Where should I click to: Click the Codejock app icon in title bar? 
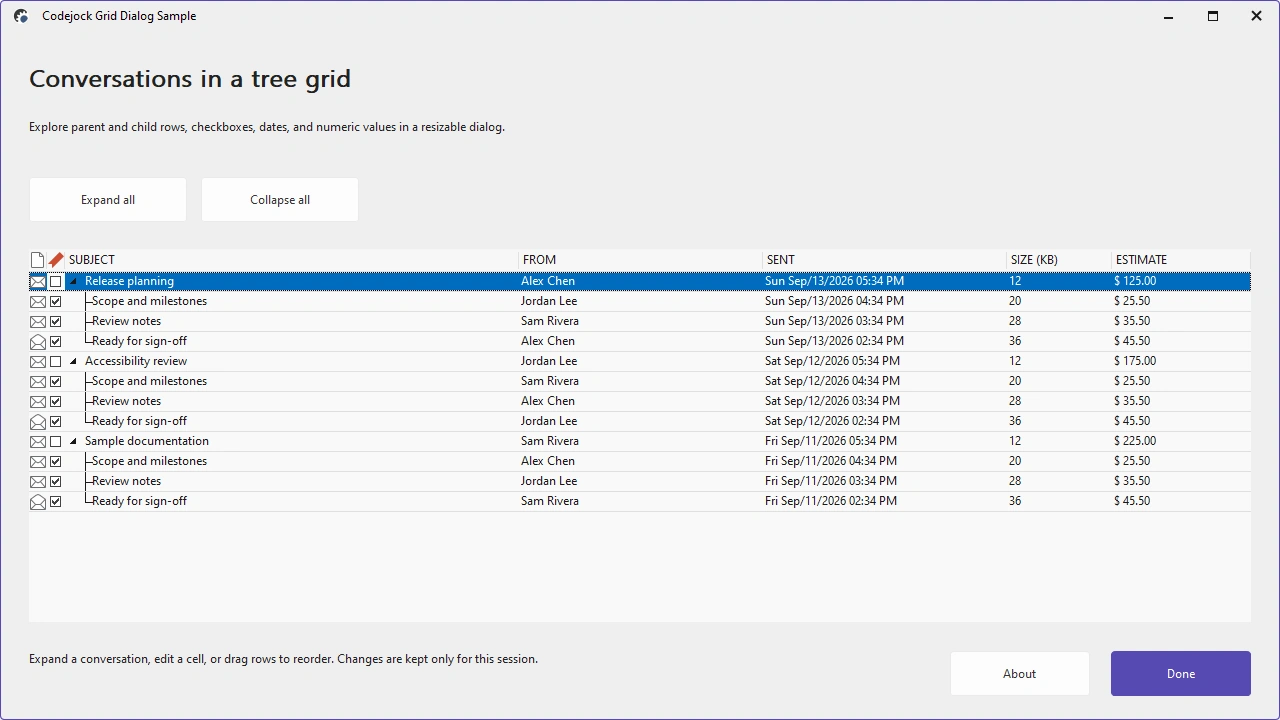(x=21, y=16)
